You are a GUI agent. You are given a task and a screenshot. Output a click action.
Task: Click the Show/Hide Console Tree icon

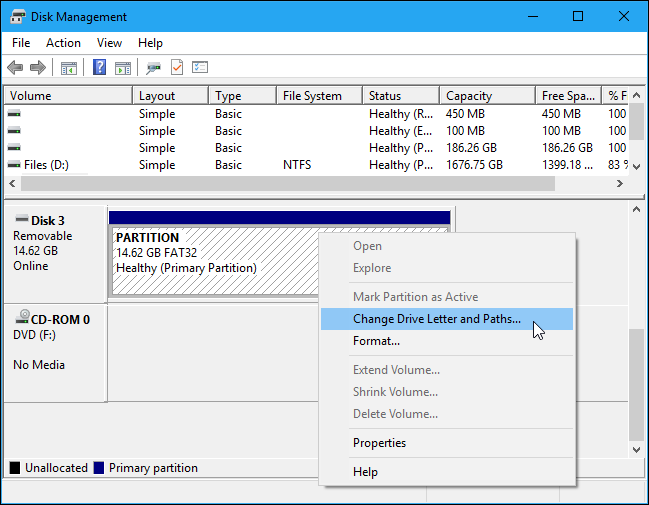point(69,68)
